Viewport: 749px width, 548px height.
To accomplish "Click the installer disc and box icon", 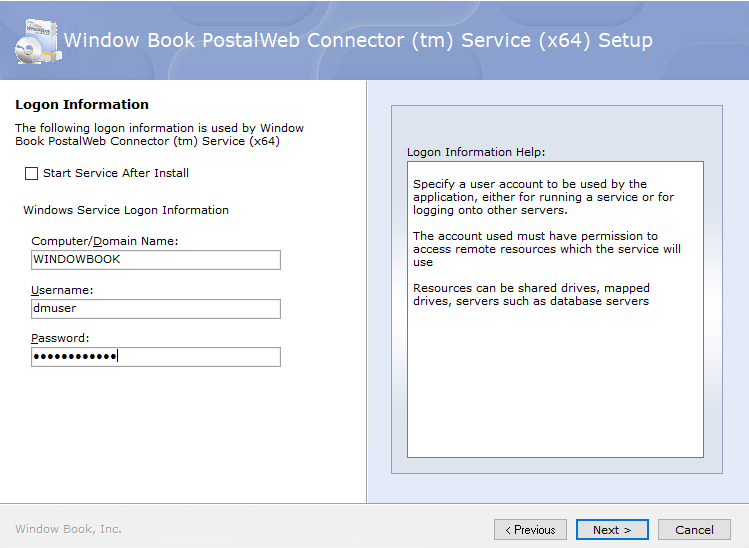I will click(x=38, y=42).
